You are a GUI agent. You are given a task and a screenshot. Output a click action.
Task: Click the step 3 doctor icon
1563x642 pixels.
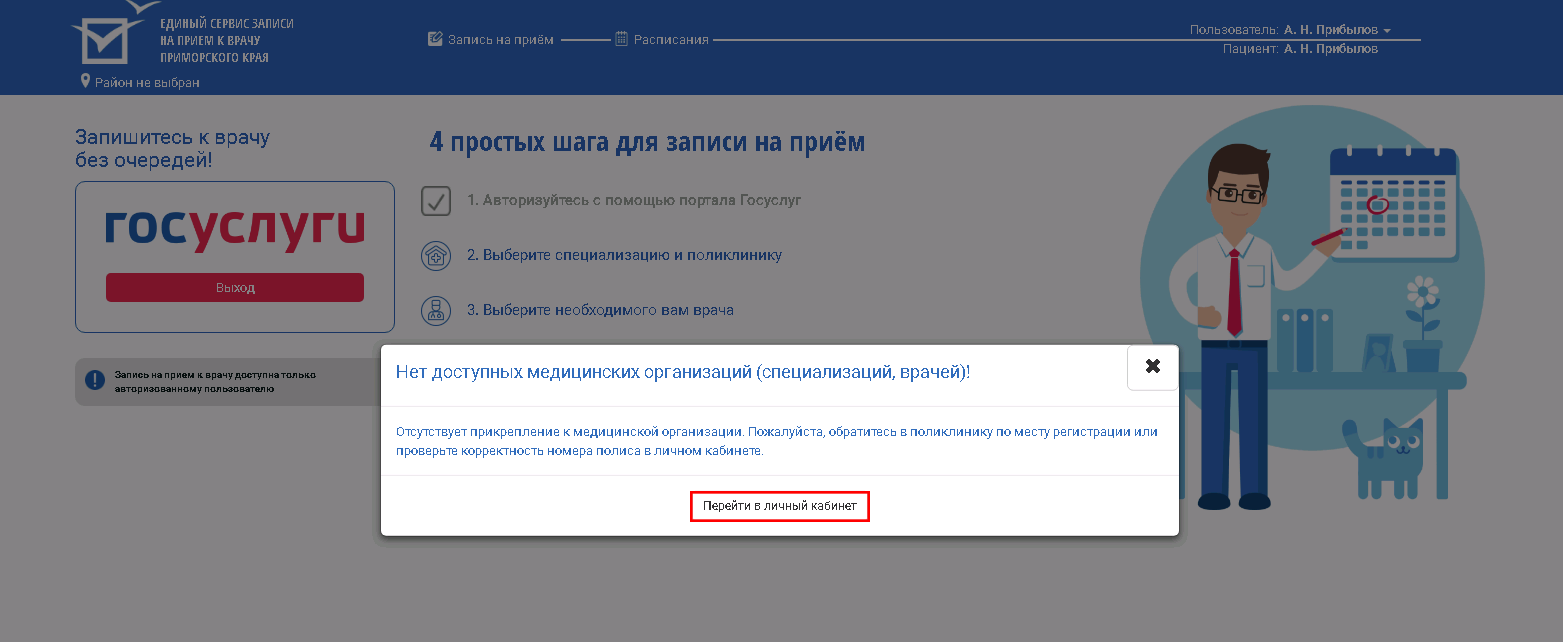(436, 310)
